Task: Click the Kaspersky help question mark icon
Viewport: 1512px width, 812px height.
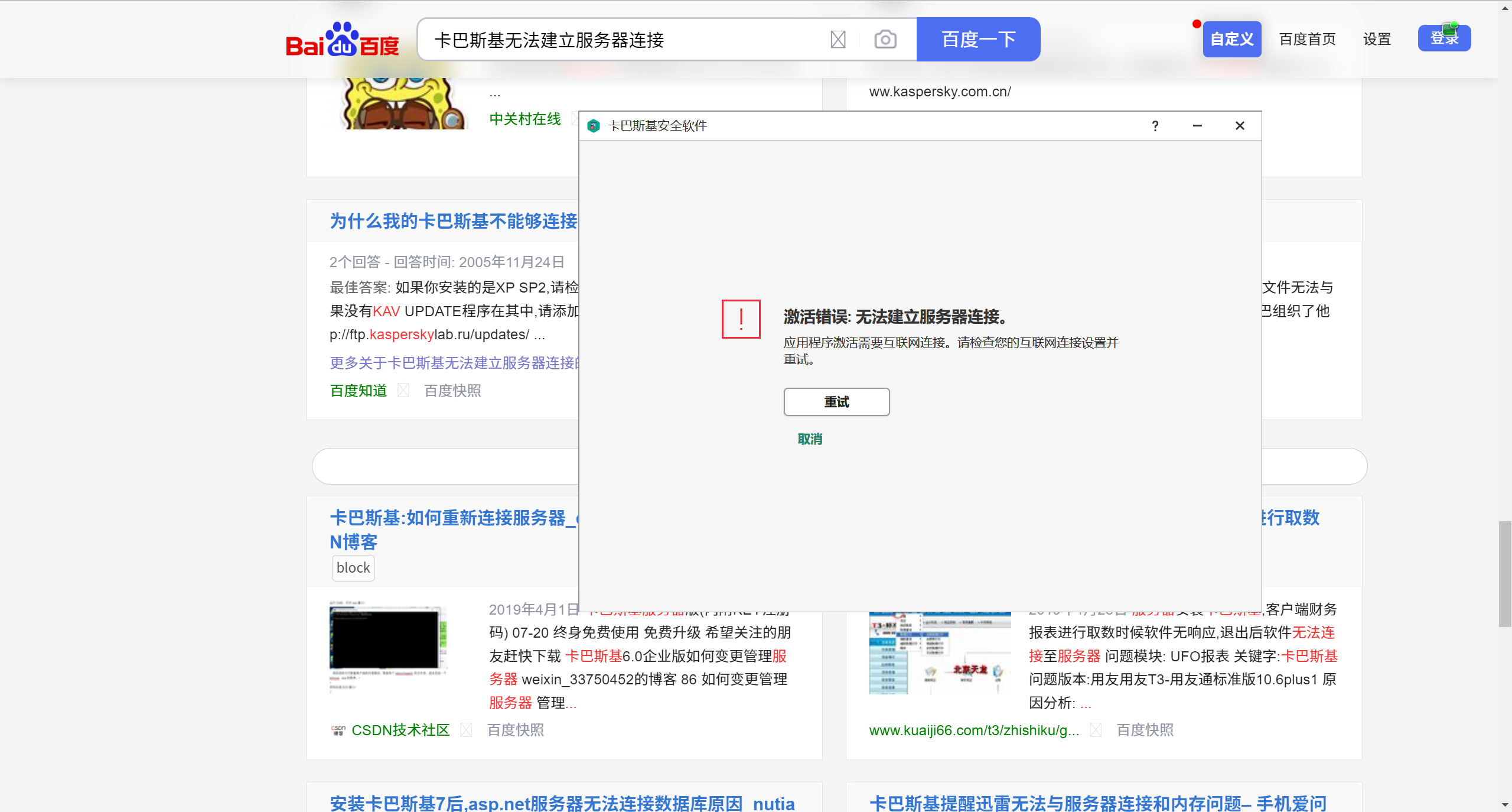Action: pos(1155,126)
